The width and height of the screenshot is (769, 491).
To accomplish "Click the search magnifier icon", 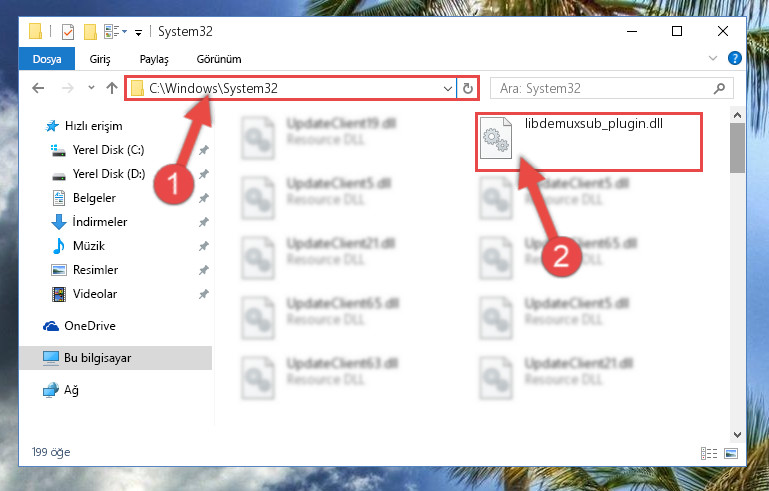I will coord(719,88).
